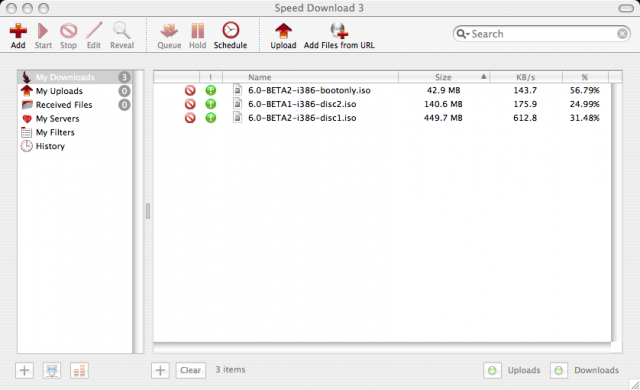This screenshot has height=390, width=640.
Task: Click the bar chart icon below sidebar
Action: point(79,370)
